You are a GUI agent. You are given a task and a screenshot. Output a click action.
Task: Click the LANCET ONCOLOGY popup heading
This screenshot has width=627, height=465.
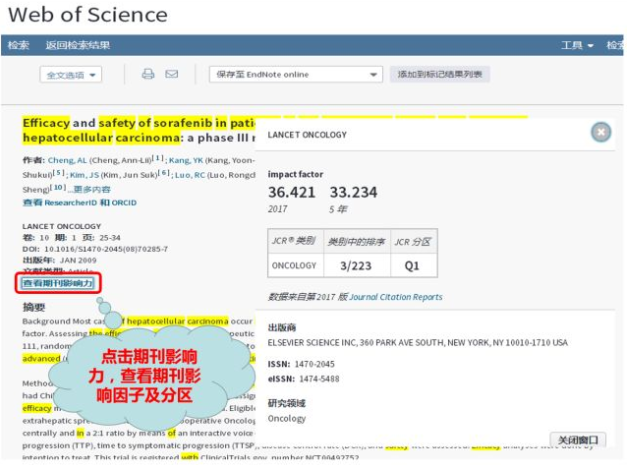point(307,135)
